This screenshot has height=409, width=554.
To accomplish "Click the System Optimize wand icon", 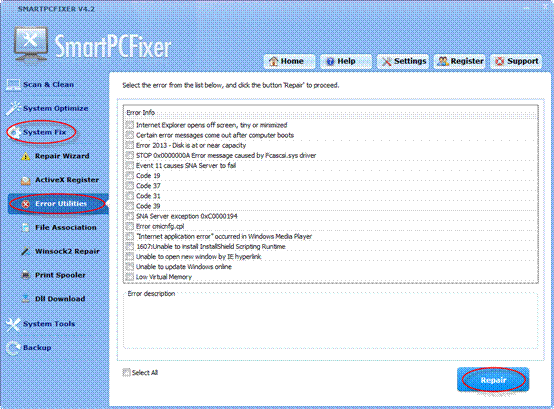I will (13, 108).
